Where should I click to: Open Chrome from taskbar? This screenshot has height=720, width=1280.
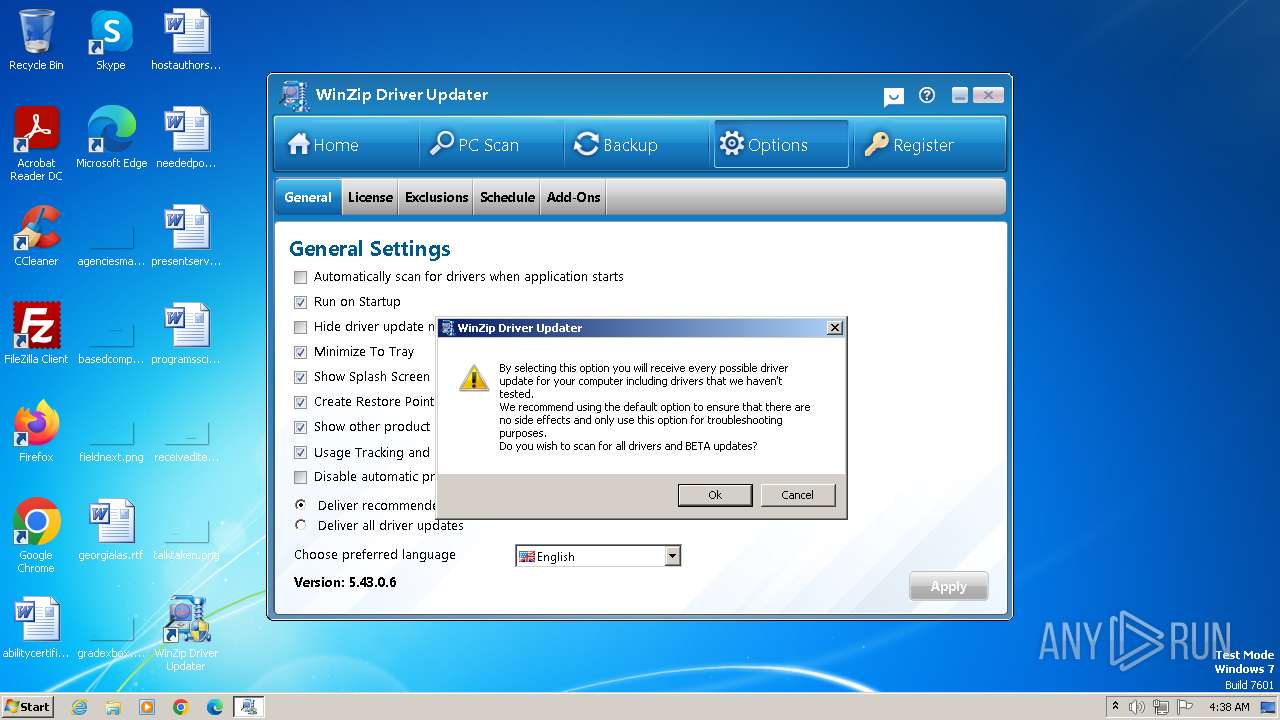coord(181,707)
